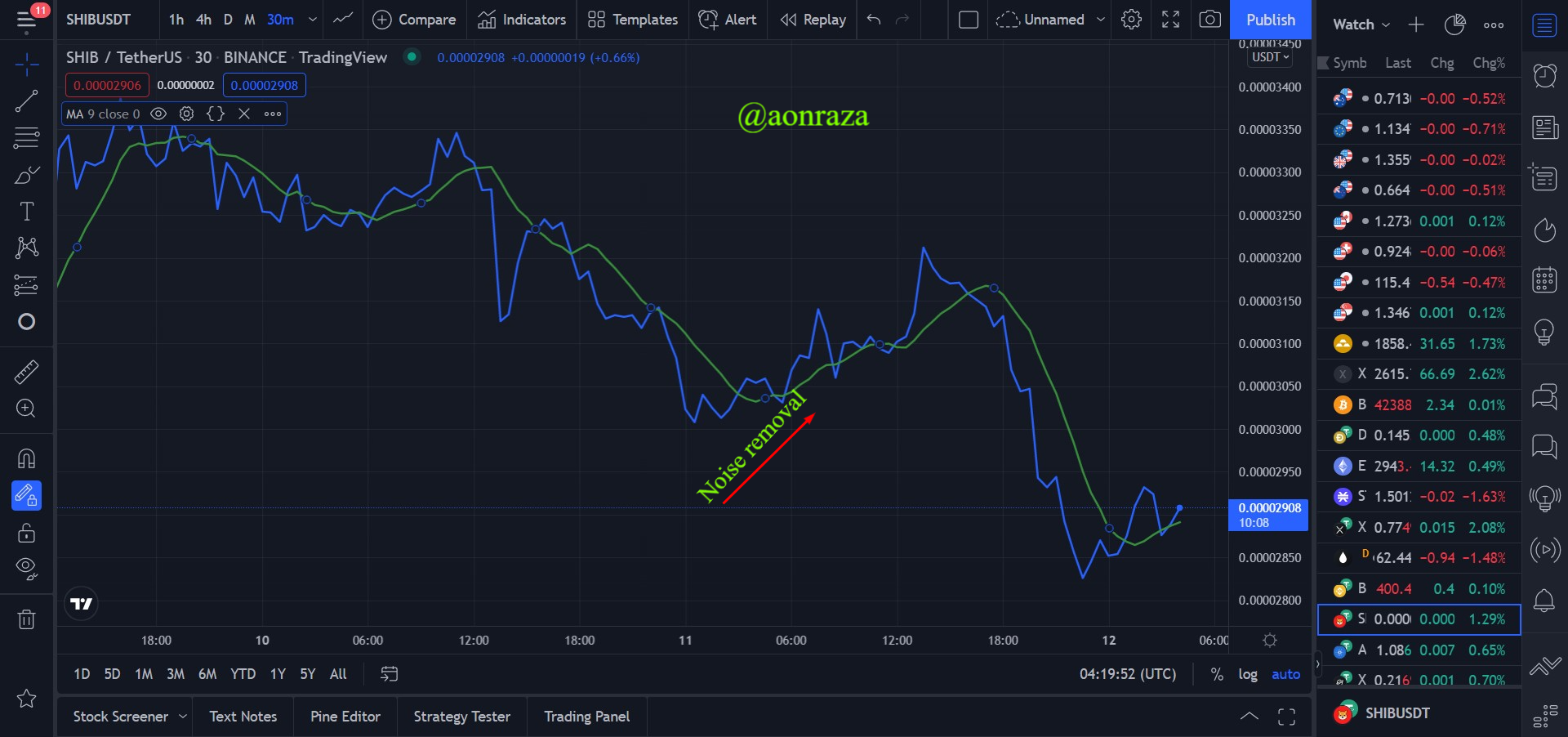Open the go to date picker
This screenshot has height=737, width=1568.
click(390, 674)
